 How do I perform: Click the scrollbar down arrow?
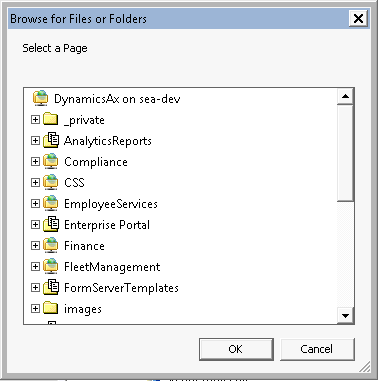pos(345,315)
